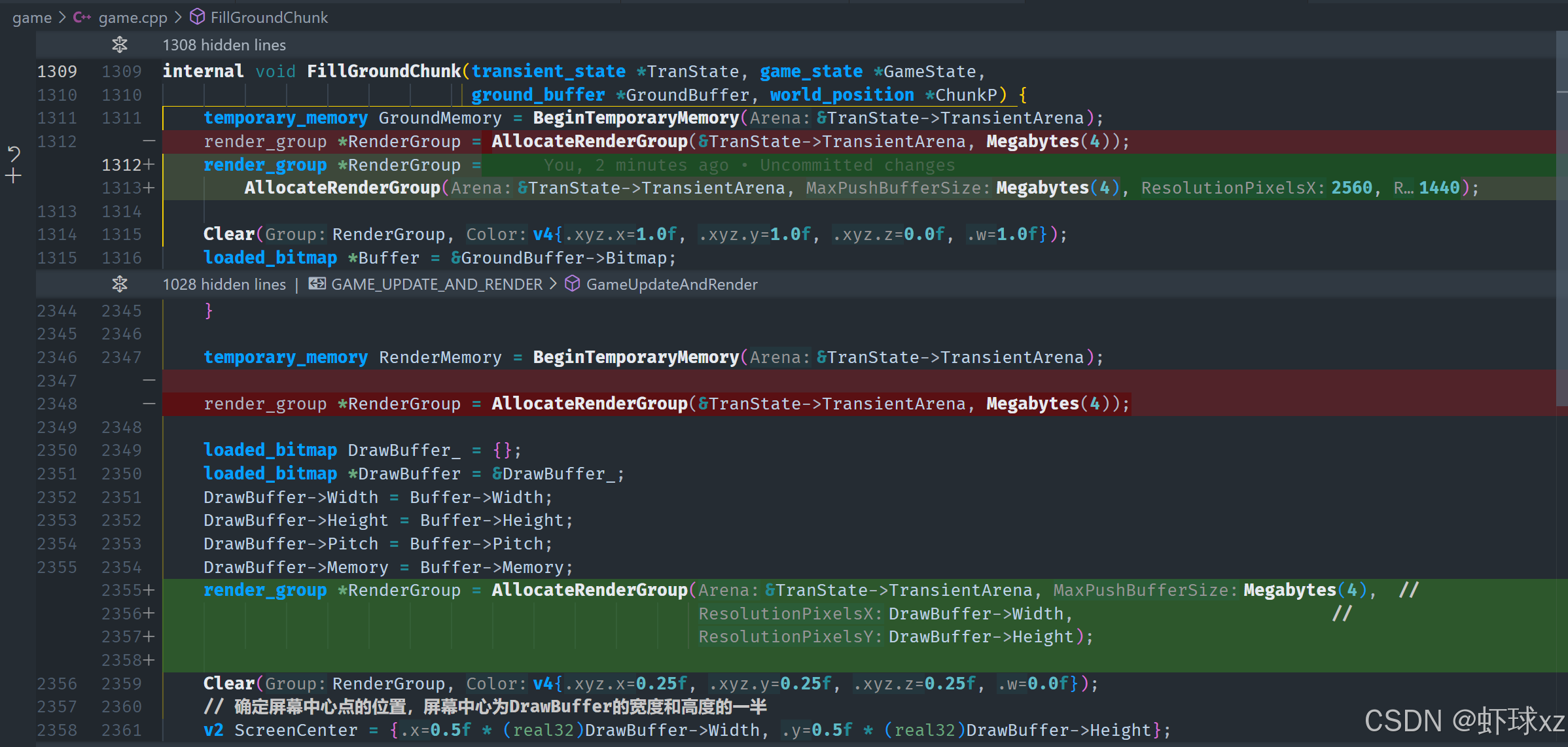1568x747 pixels.
Task: Click the Chinese comment on line 2360
Action: pos(485,706)
